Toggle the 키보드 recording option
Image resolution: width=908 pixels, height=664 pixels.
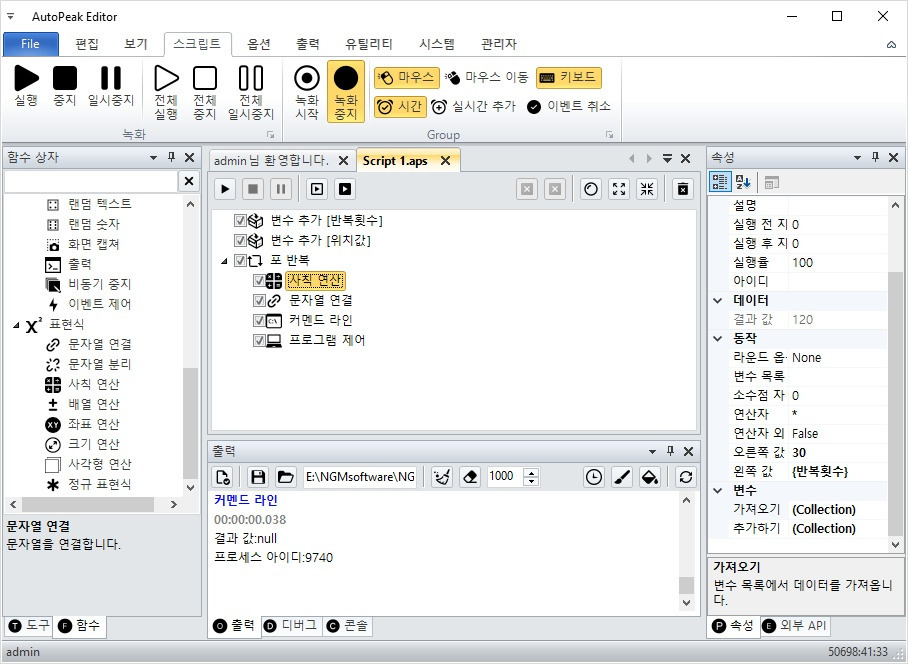[569, 78]
